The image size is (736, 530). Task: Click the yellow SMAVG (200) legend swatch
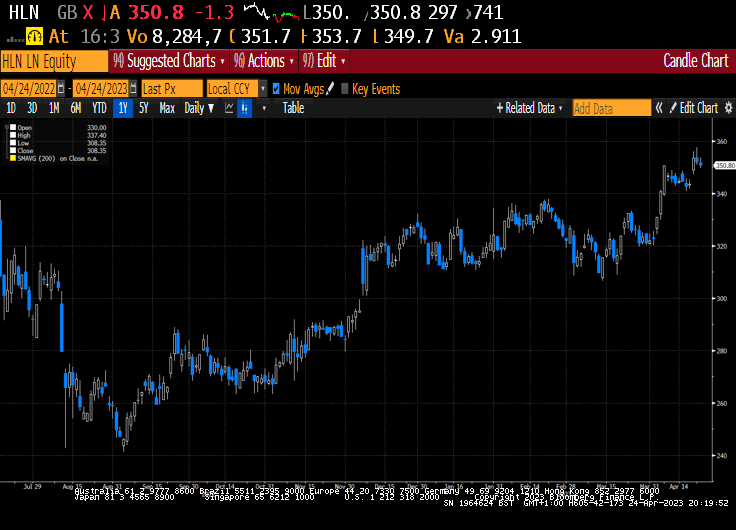[x=13, y=159]
